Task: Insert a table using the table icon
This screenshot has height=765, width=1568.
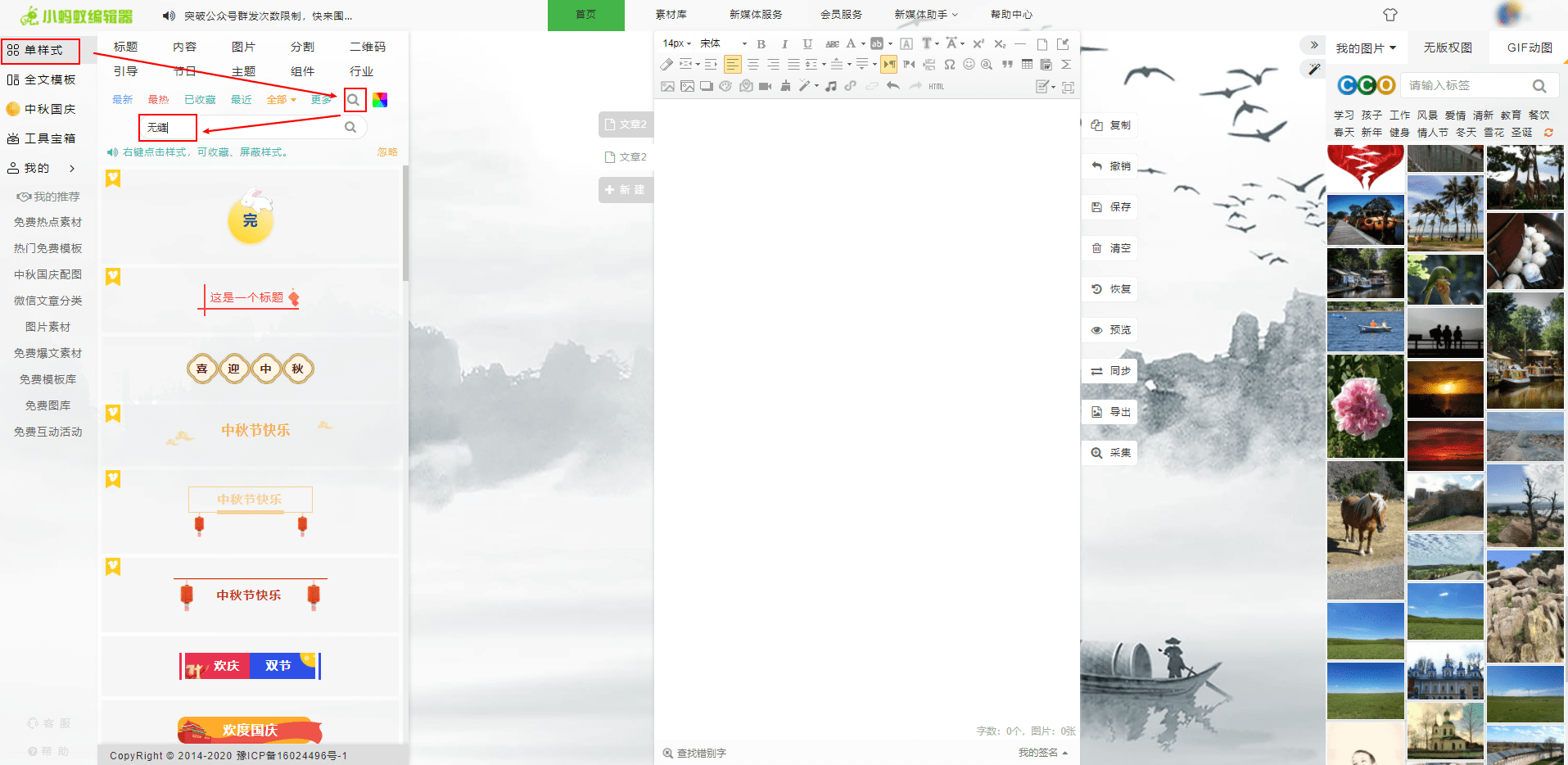Action: [x=1027, y=64]
